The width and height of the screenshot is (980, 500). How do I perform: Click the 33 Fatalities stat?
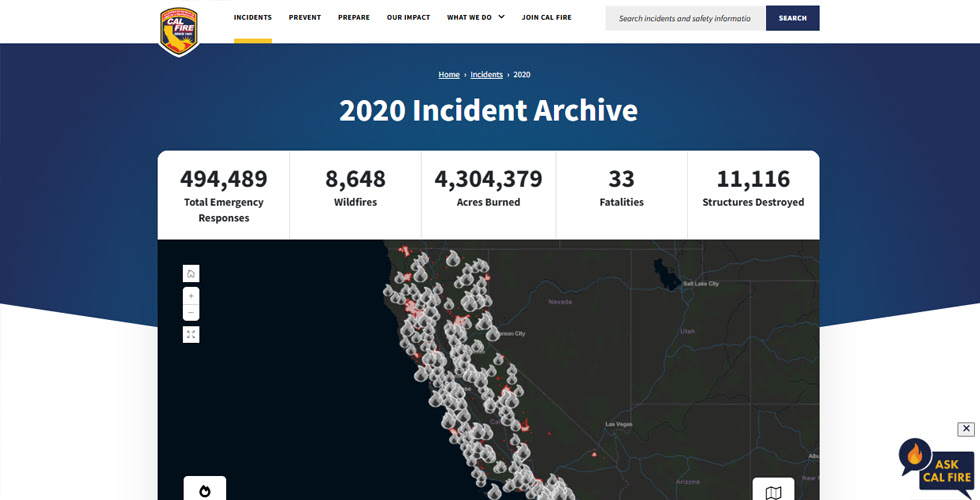[621, 195]
